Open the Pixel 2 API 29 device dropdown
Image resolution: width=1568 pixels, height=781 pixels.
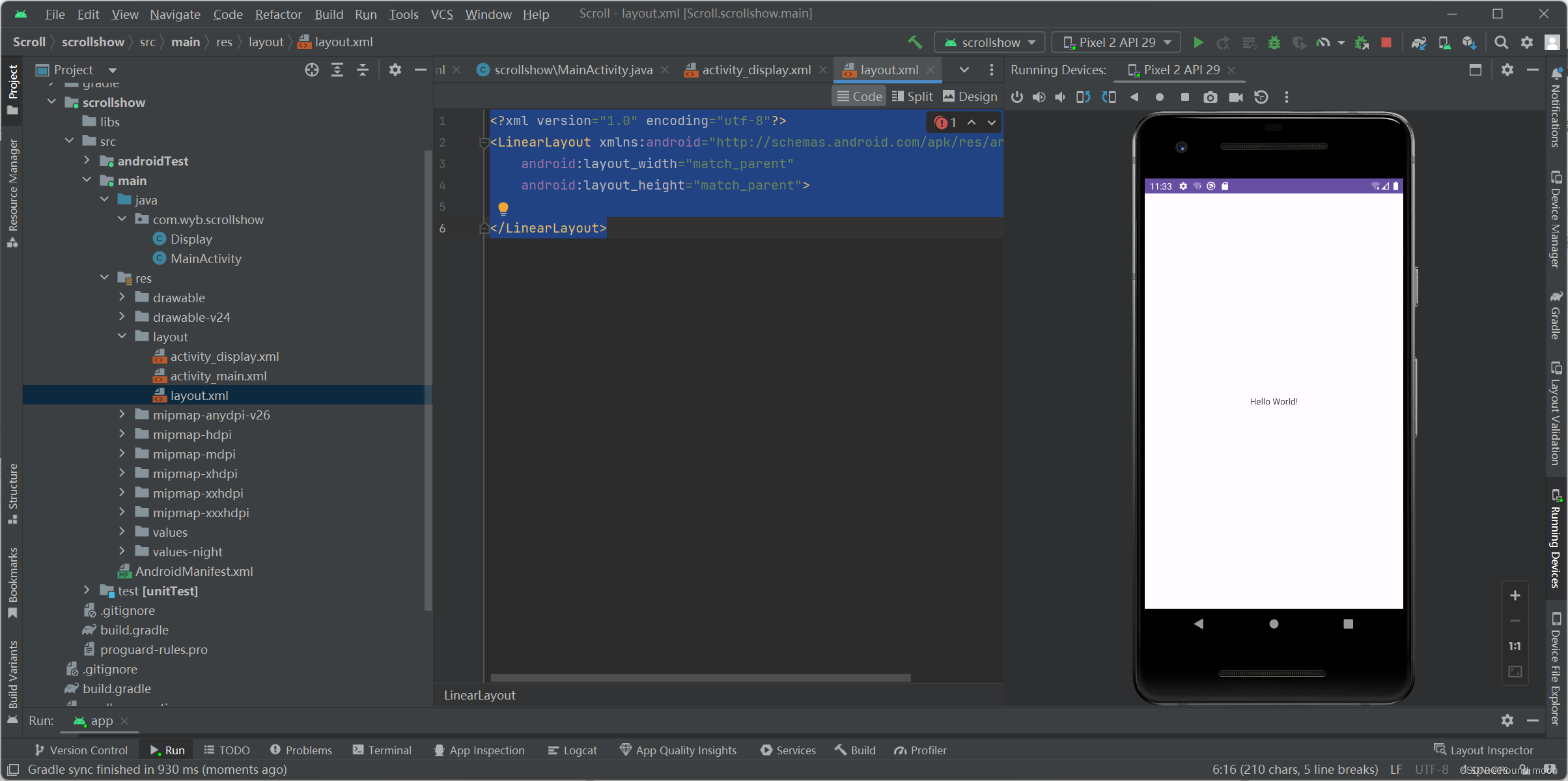coord(1116,42)
